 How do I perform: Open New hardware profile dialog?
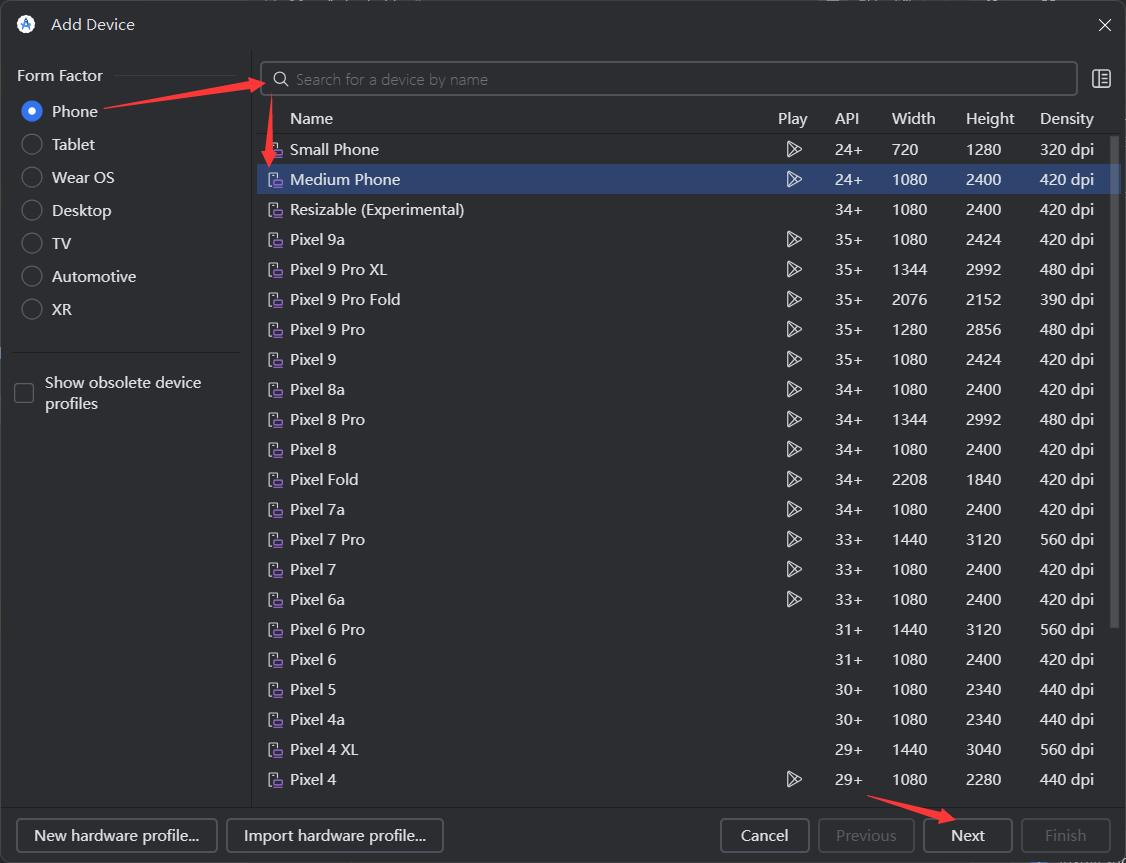click(x=116, y=836)
